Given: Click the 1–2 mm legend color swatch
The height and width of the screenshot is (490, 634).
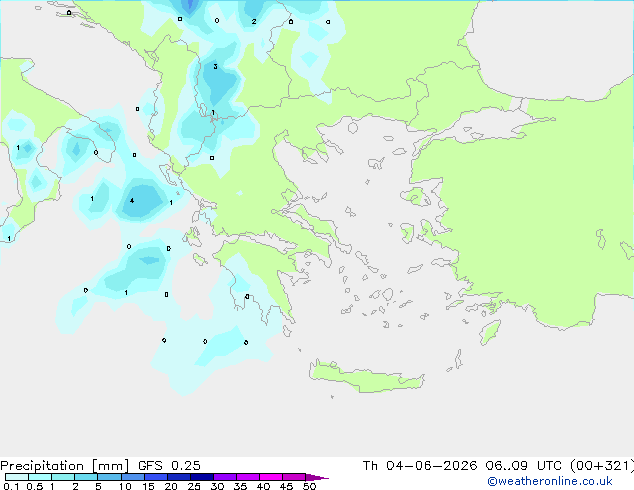Looking at the screenshot, I should click(63, 477).
